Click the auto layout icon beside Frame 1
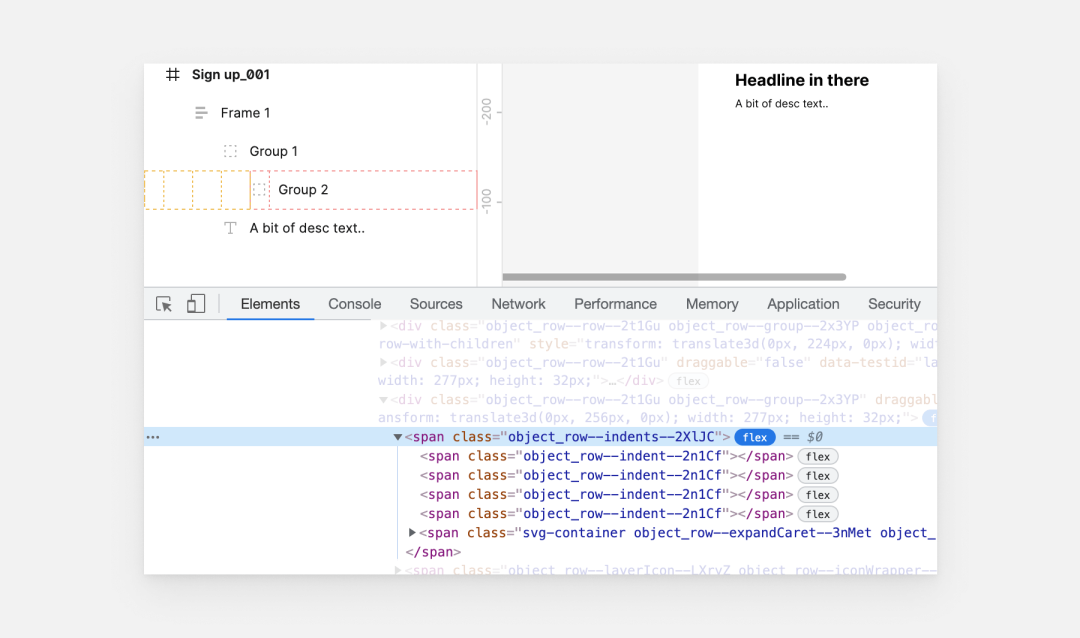Viewport: 1080px width, 638px height. click(x=201, y=113)
